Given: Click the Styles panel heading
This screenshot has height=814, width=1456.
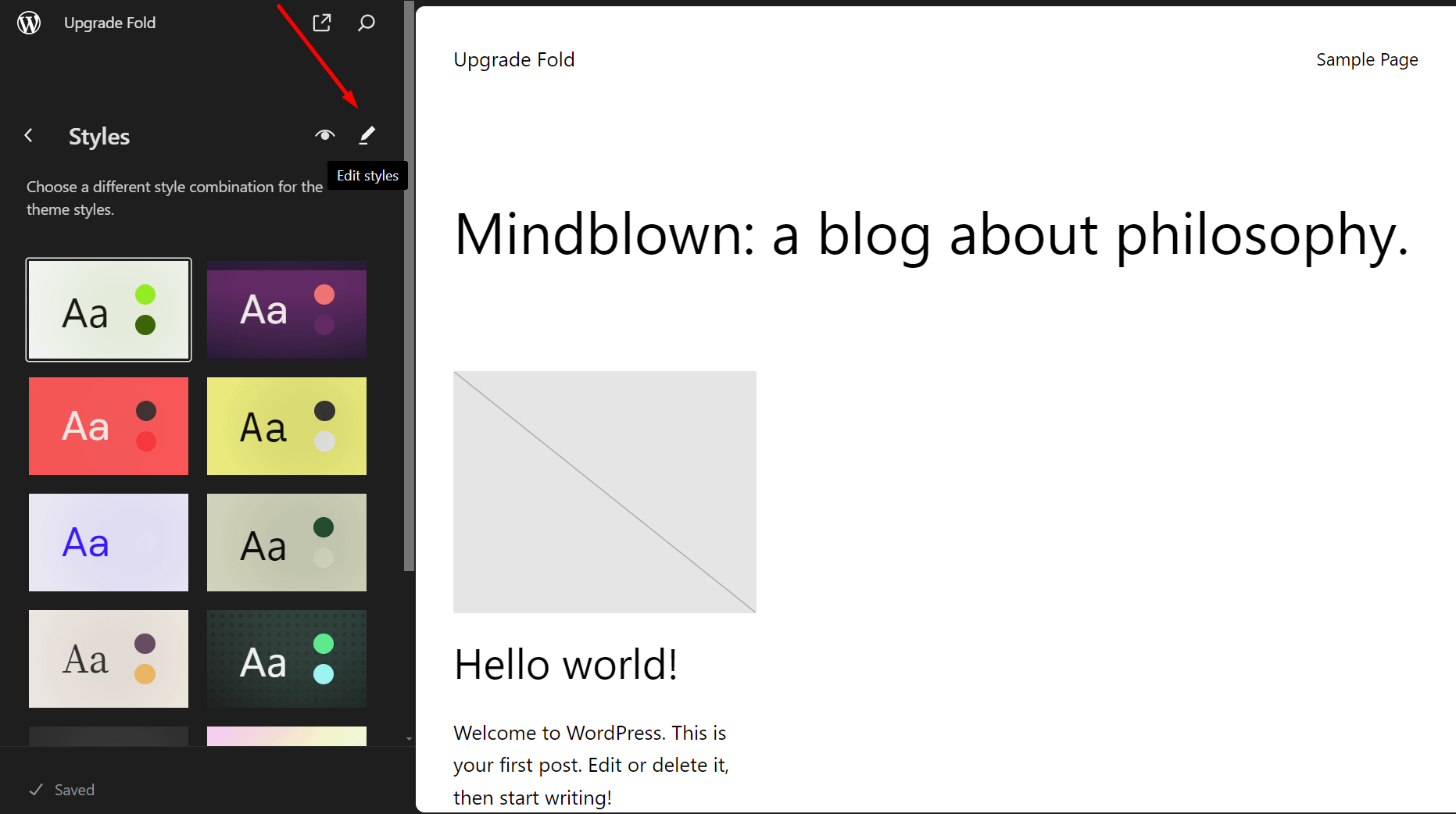Looking at the screenshot, I should (x=99, y=136).
